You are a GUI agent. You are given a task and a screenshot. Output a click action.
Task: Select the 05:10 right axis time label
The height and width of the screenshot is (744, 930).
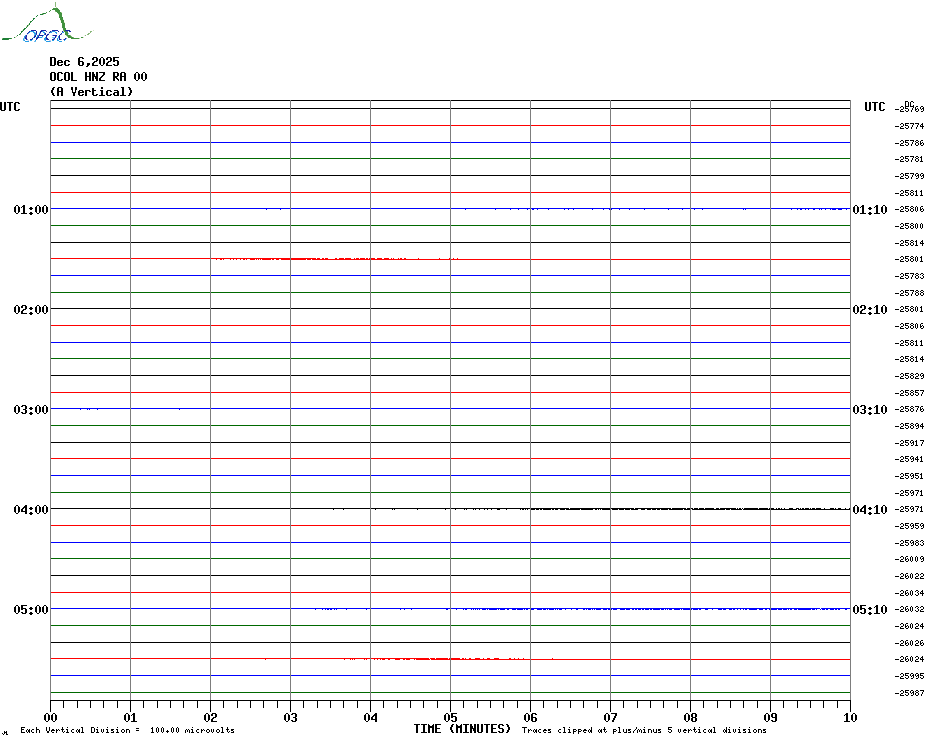[x=869, y=610]
